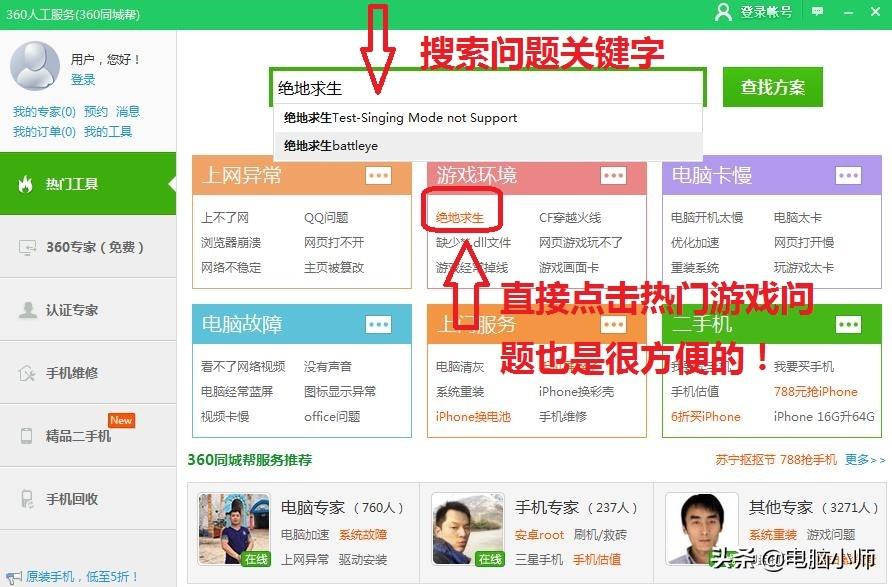Click 玩游戏太卡 item

[804, 268]
